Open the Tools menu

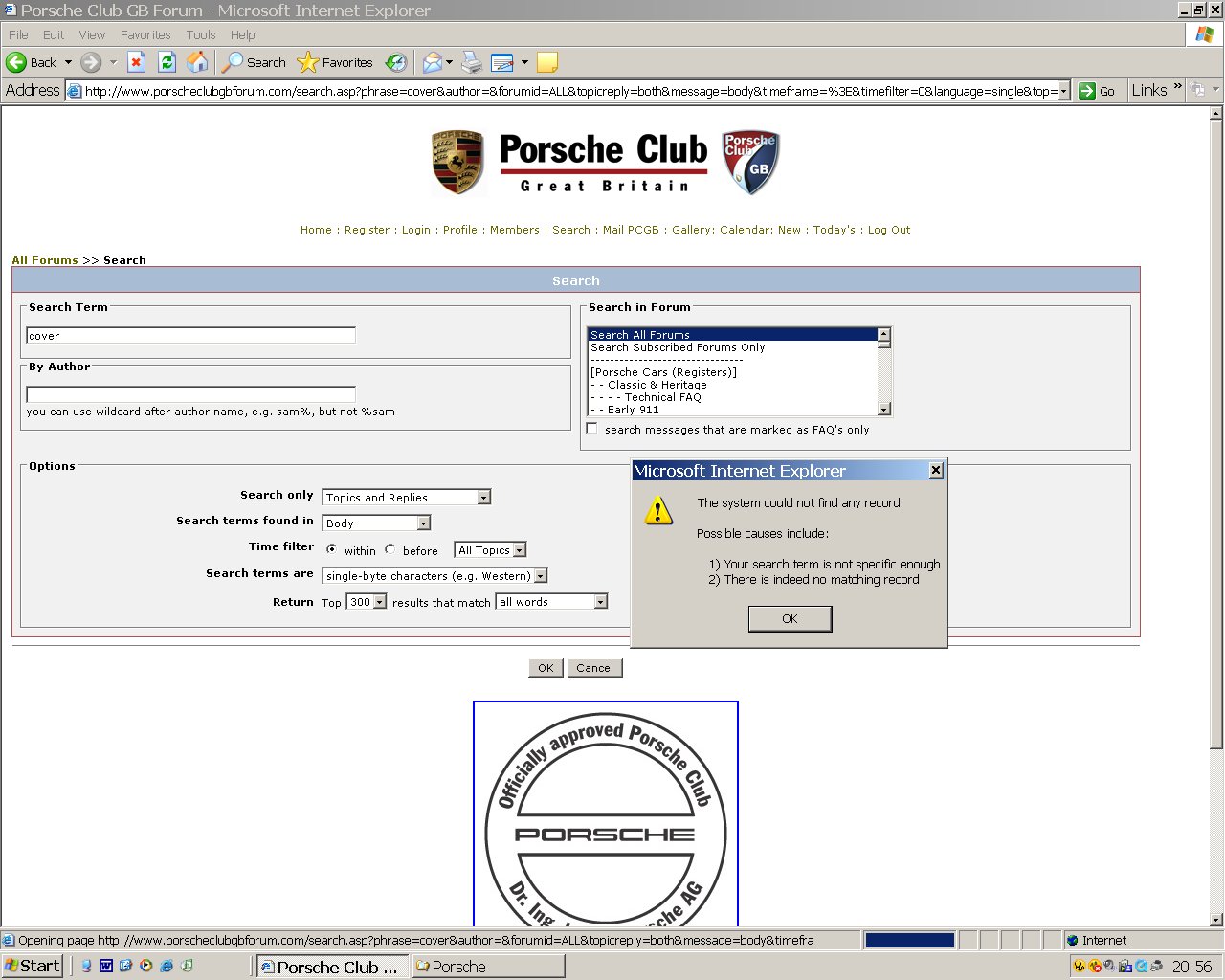[x=201, y=34]
